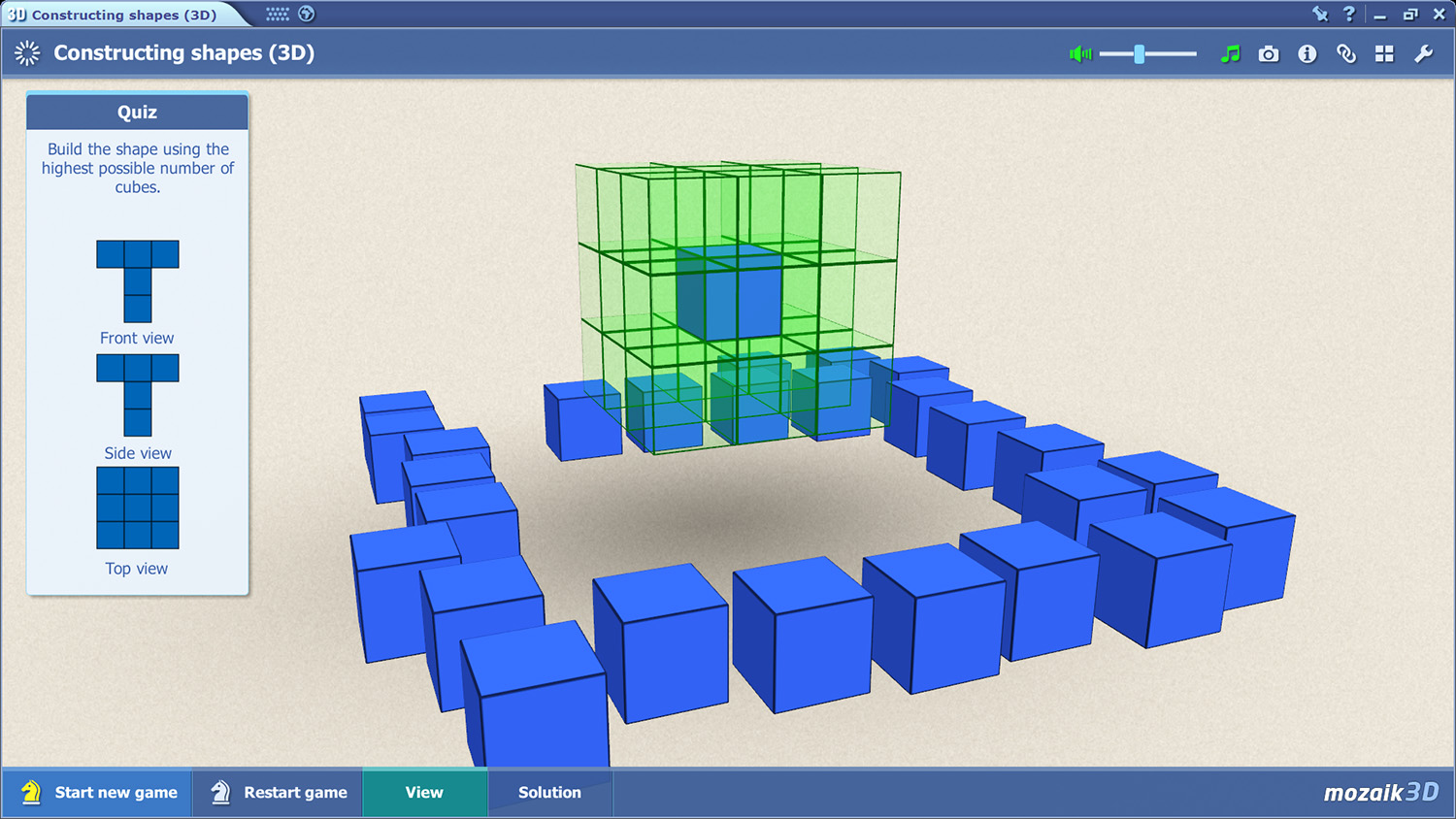
Task: Click the tiles layout icon
Action: click(1385, 54)
